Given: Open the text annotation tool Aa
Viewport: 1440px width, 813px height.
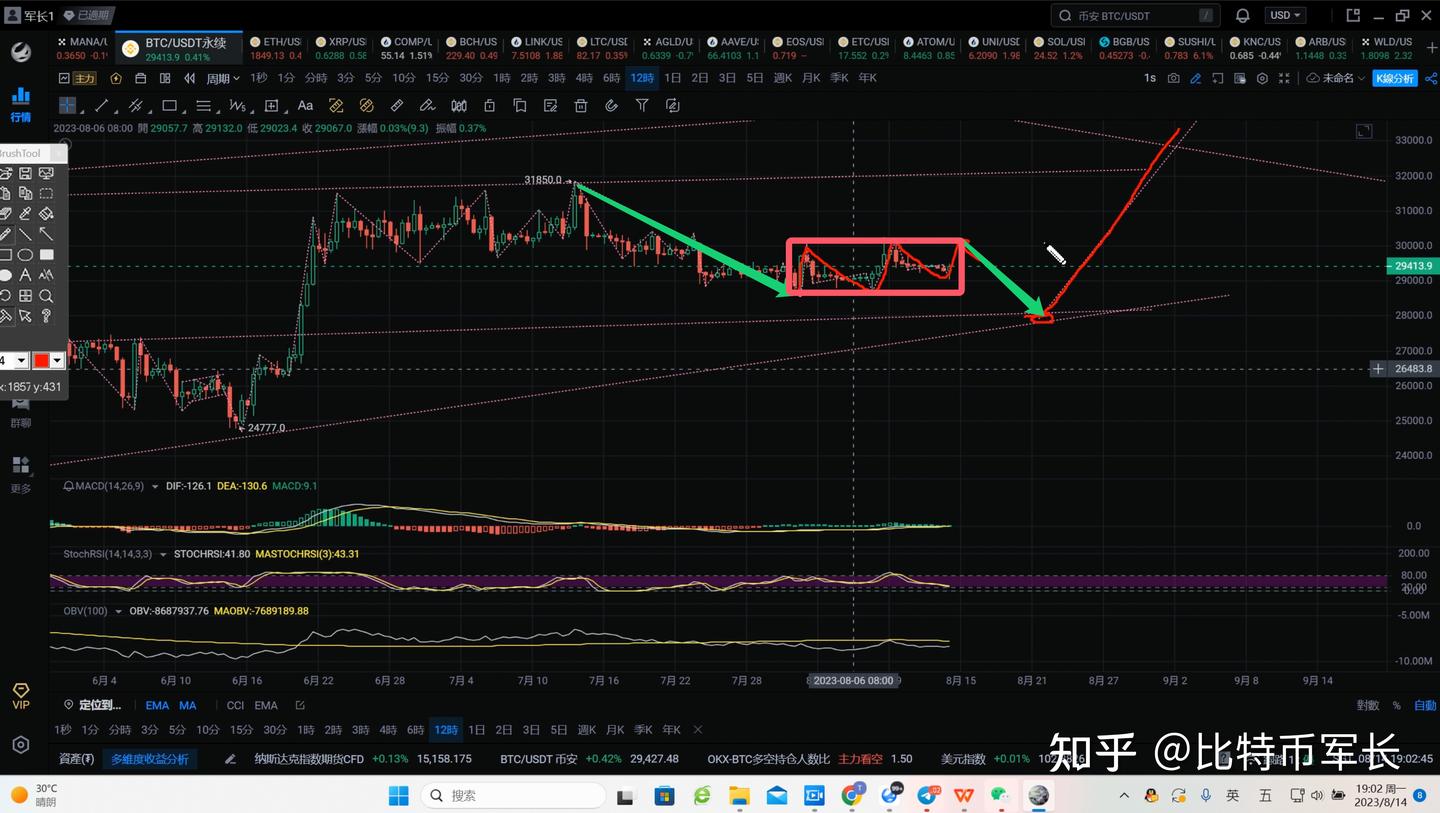Looking at the screenshot, I should pyautogui.click(x=305, y=105).
